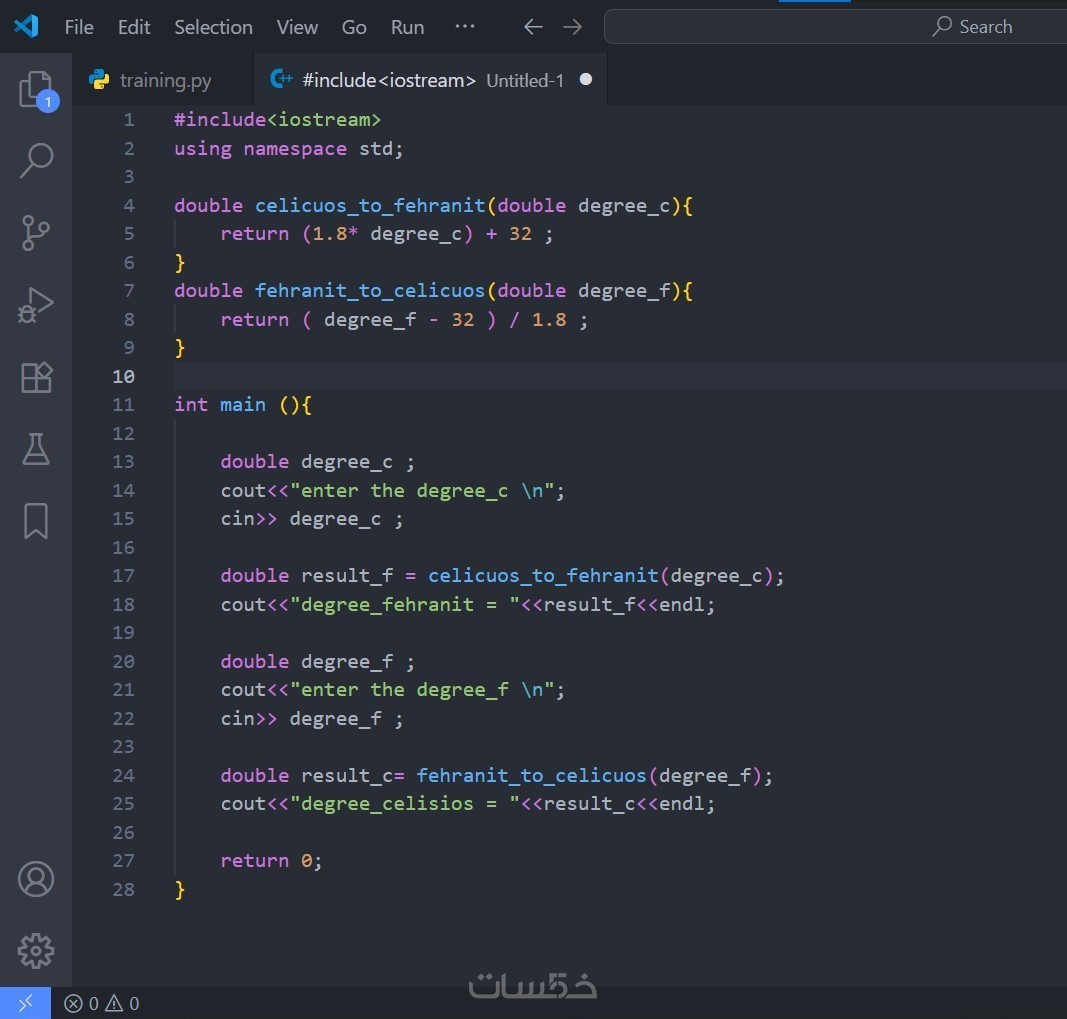Open remote window from status bar
This screenshot has height=1019, width=1067.
click(x=25, y=1003)
